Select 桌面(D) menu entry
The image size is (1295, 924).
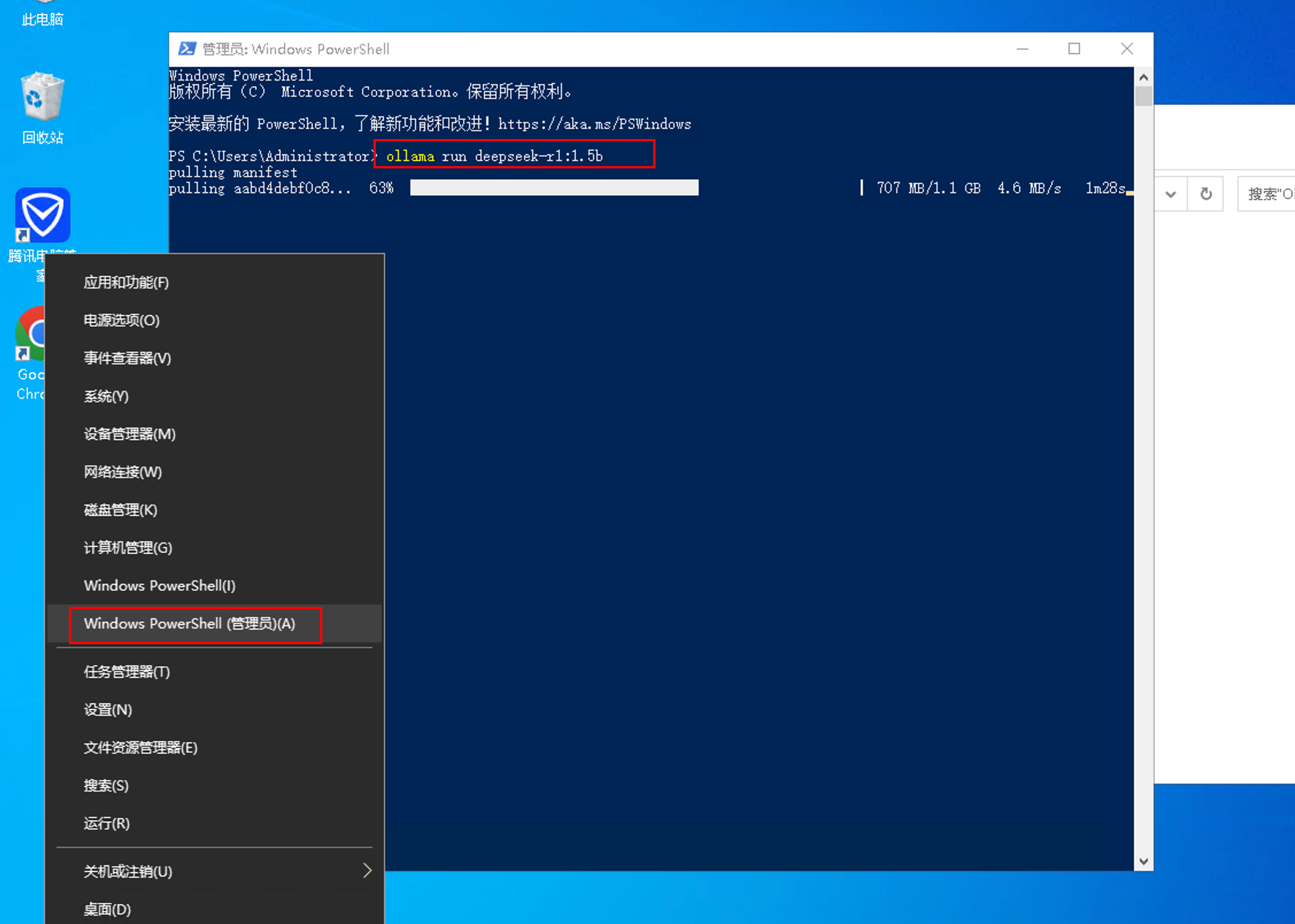pos(214,909)
